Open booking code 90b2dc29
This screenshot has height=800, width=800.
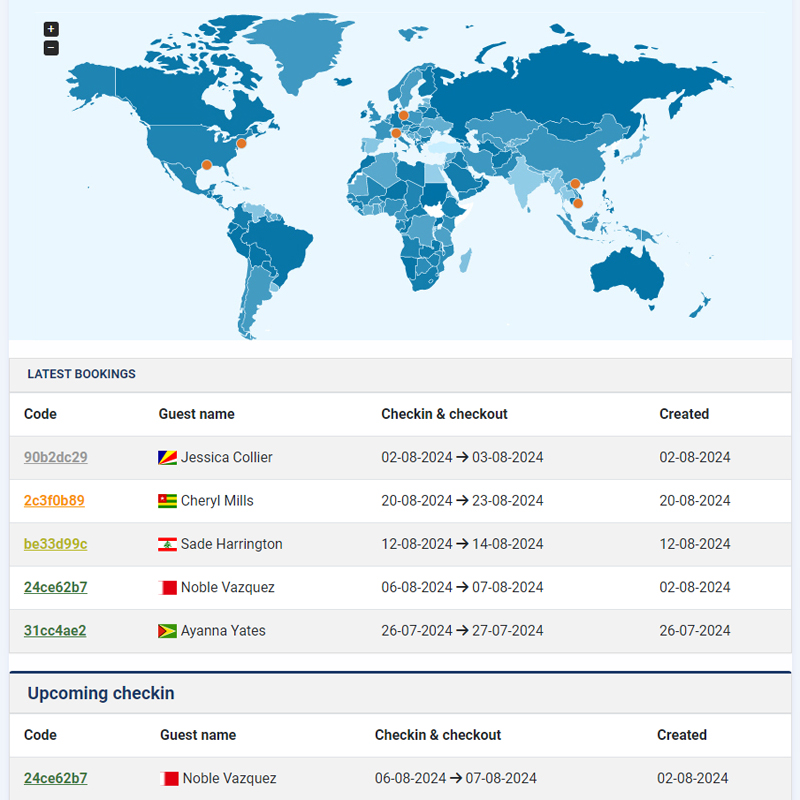56,458
